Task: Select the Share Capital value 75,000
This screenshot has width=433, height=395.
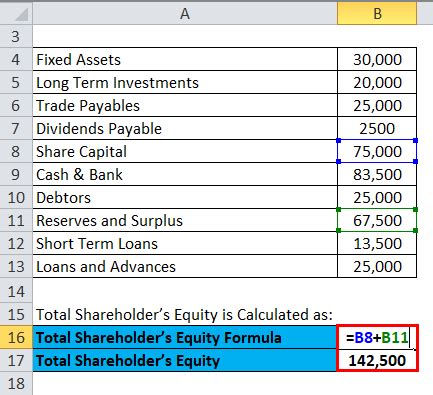Action: point(377,151)
